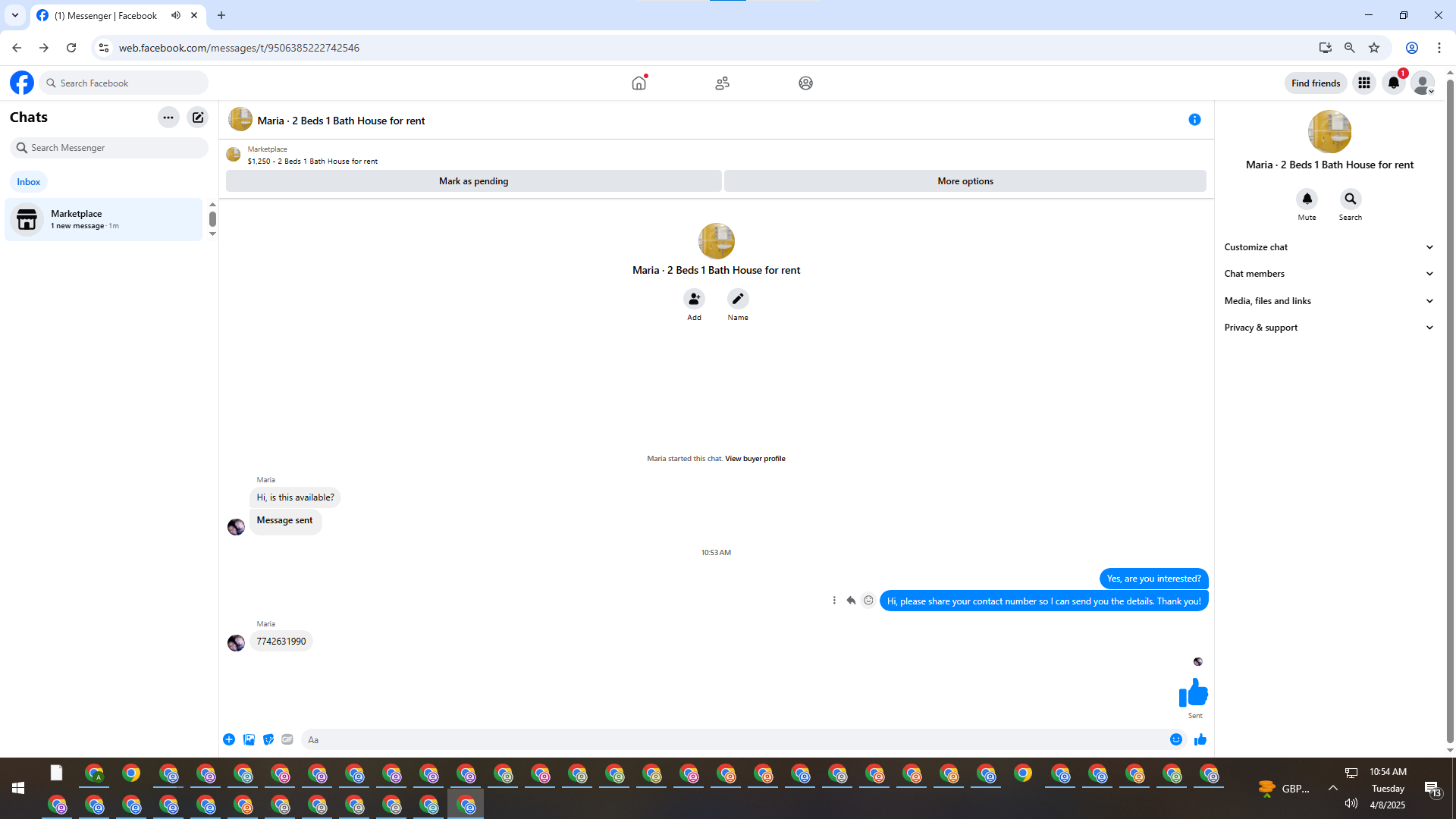Click Mark as pending button
Image resolution: width=1456 pixels, height=819 pixels.
pyautogui.click(x=473, y=181)
